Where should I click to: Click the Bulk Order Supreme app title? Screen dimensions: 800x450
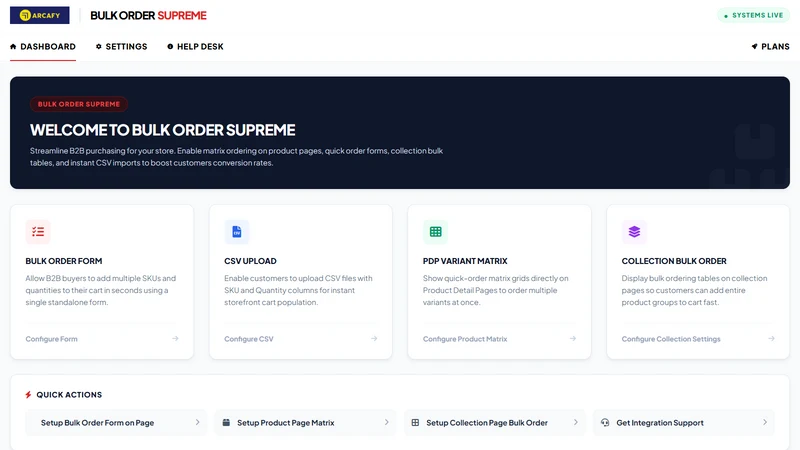(x=148, y=15)
